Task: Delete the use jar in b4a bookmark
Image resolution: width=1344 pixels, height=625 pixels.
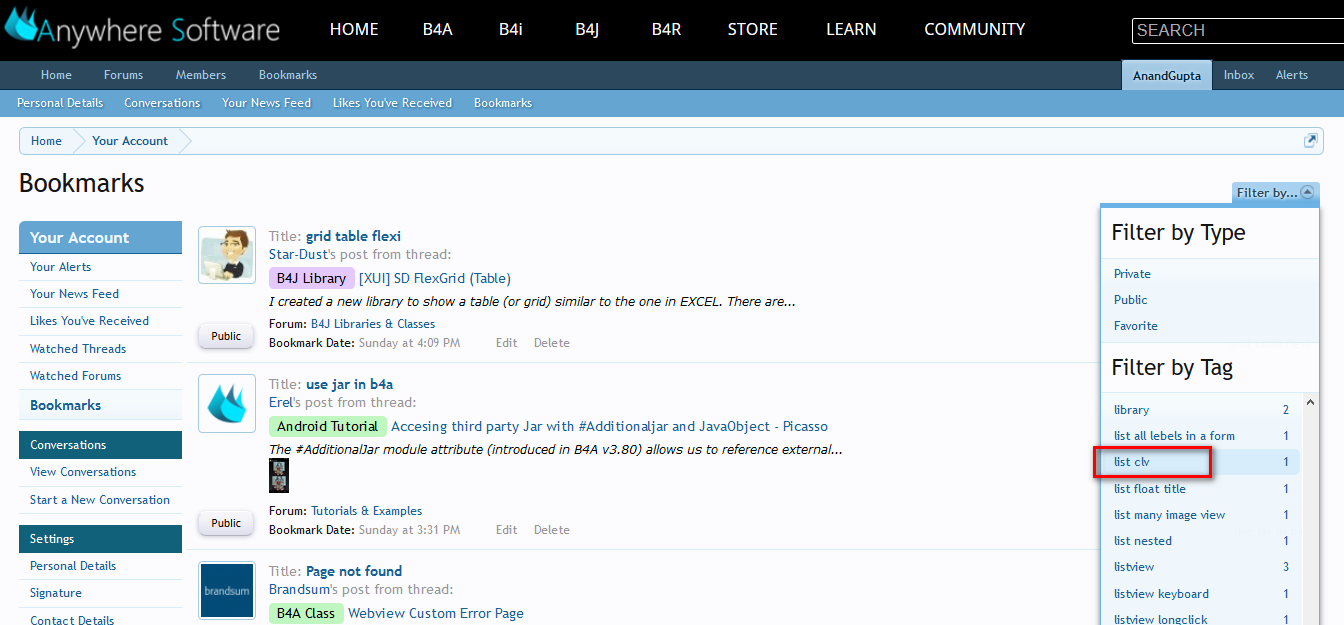Action: pyautogui.click(x=551, y=530)
